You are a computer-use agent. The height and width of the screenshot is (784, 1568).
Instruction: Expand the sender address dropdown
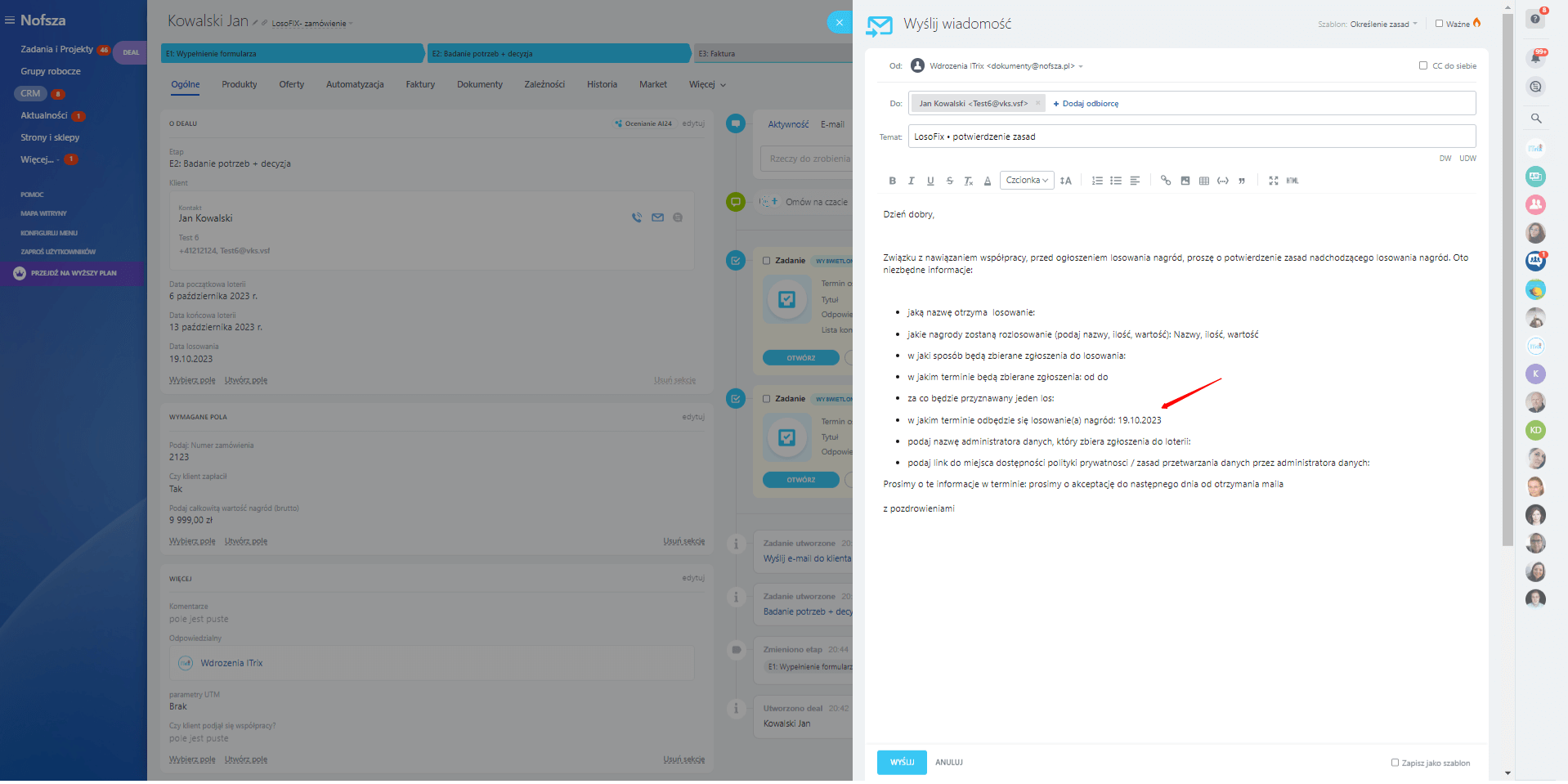click(x=1081, y=66)
